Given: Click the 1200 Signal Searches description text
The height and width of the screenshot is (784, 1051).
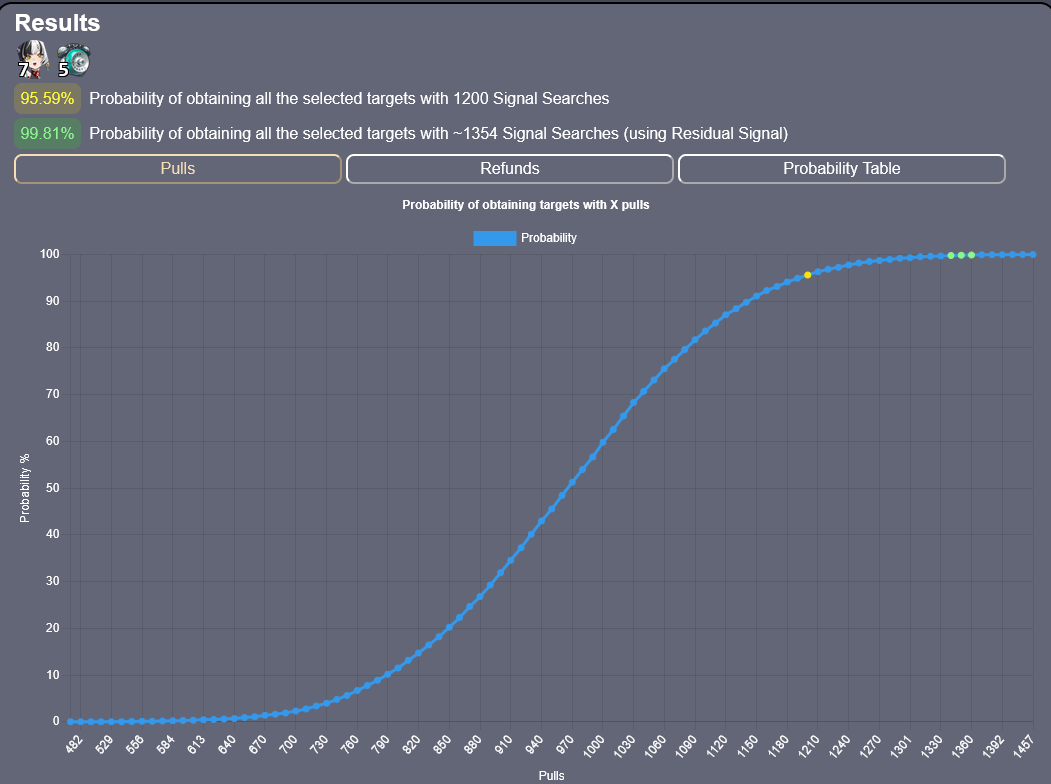Looking at the screenshot, I should [349, 99].
